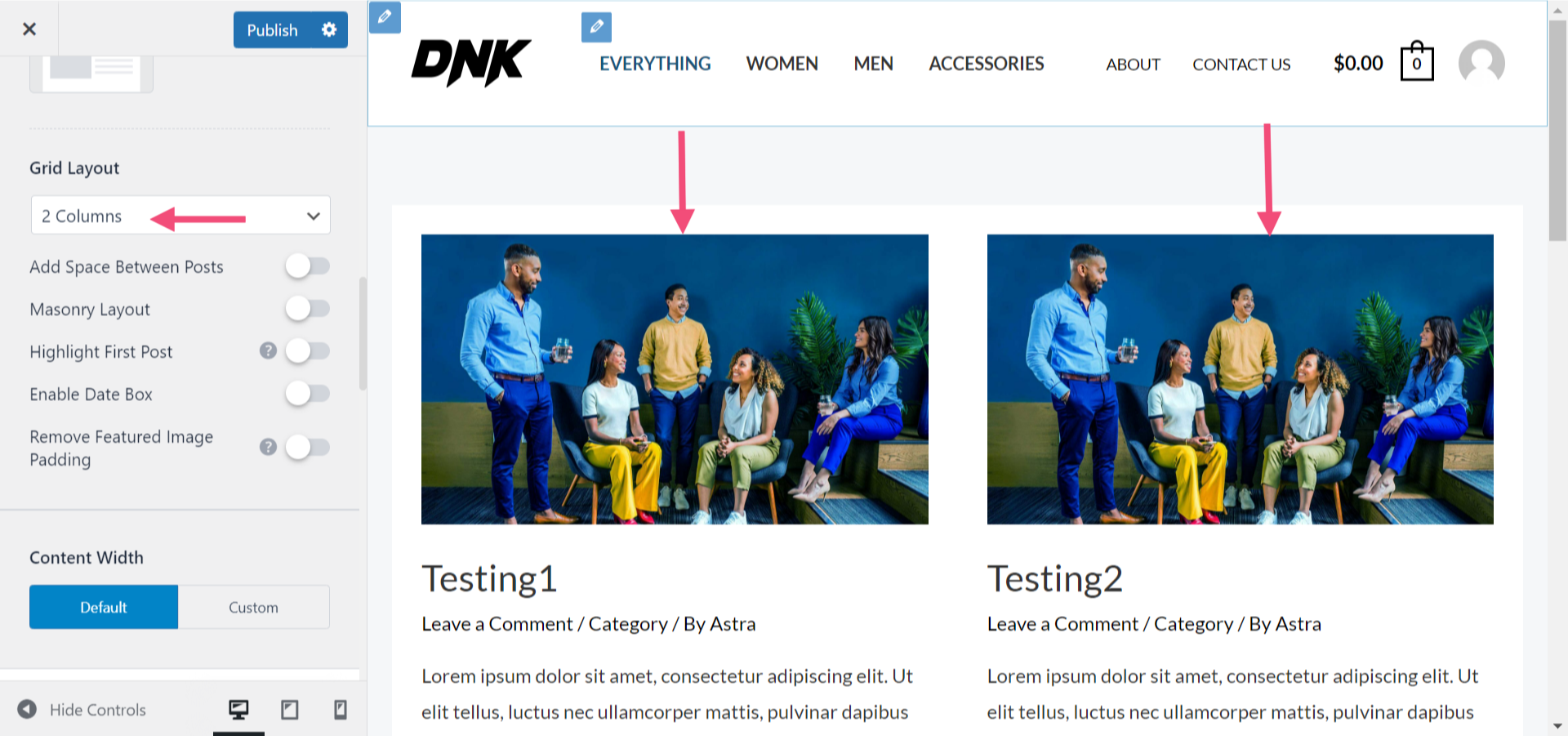
Task: Switch Content Width to Custom
Action: pos(253,607)
